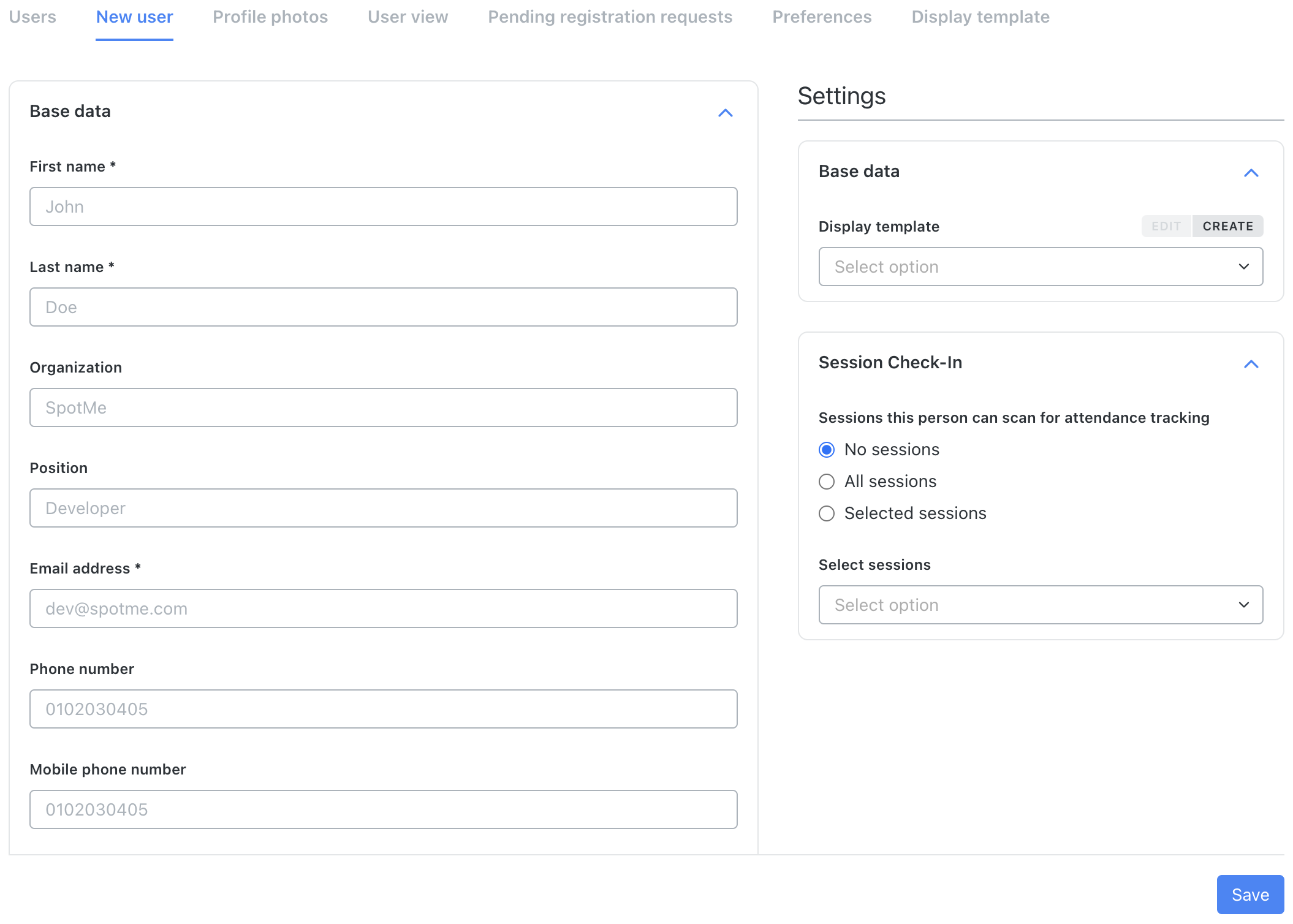Switch to Display template tab
This screenshot has width=1293, height=924.
980,17
